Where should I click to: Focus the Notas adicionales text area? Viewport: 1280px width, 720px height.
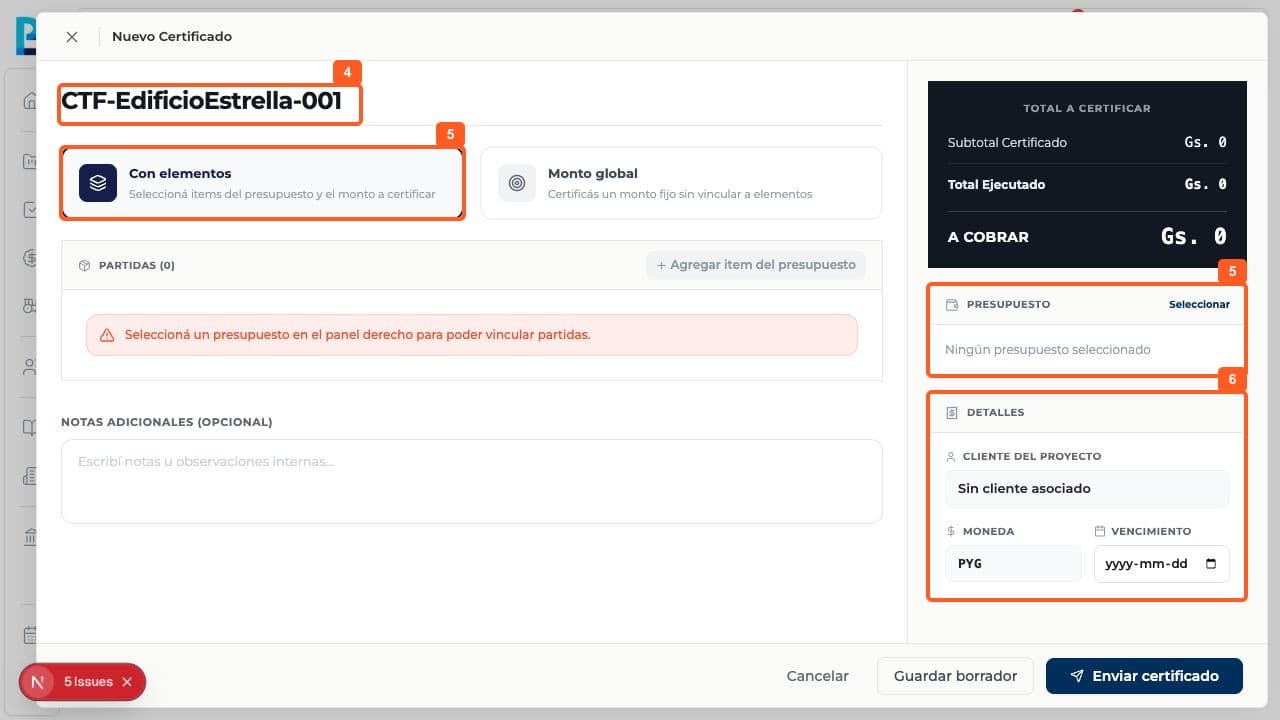(472, 481)
